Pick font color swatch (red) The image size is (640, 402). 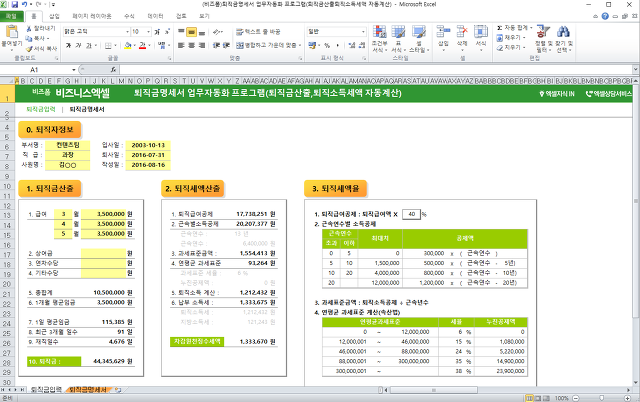(x=142, y=45)
